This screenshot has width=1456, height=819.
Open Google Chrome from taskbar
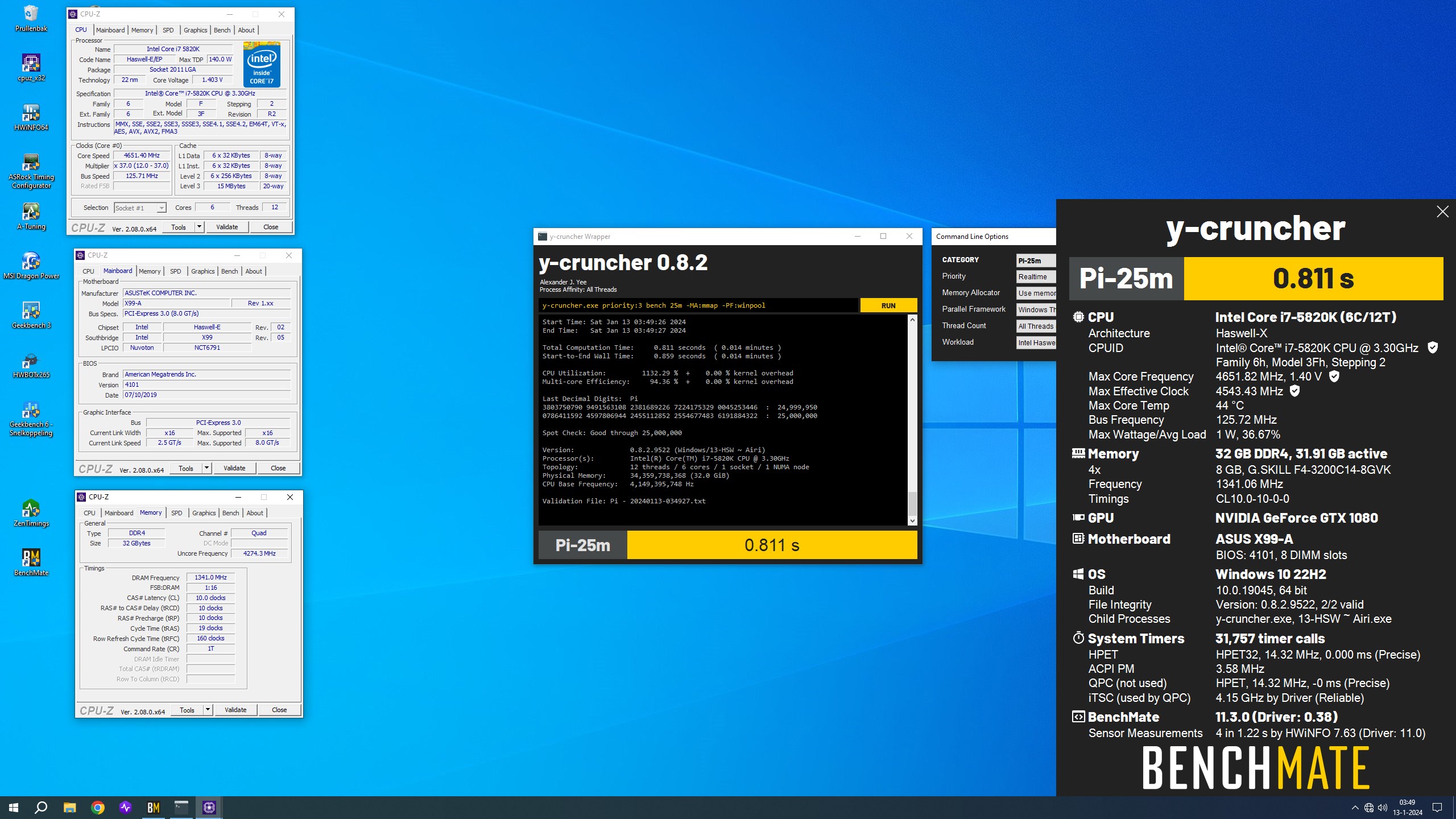(98, 807)
